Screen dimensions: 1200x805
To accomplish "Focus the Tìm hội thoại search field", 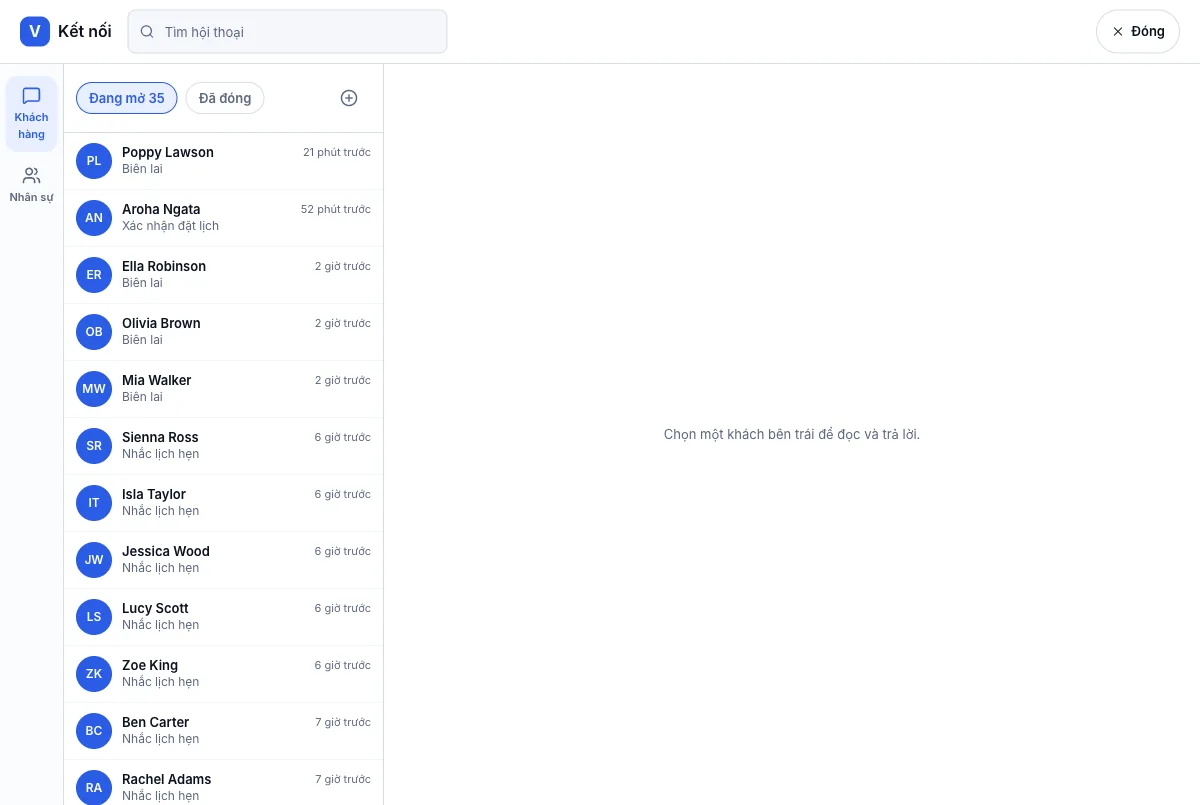I will point(287,32).
